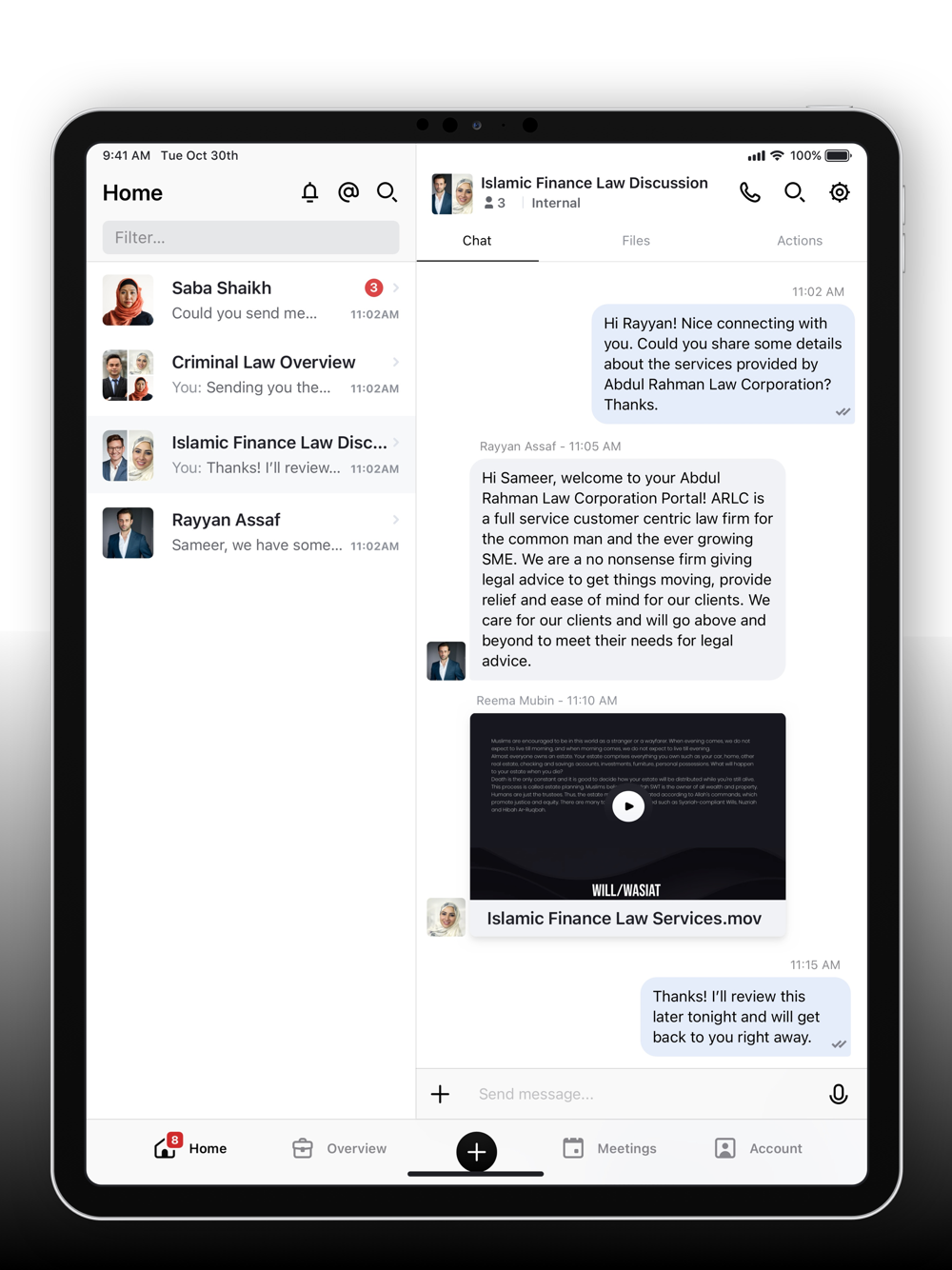Screen dimensions: 952x1270
Task: Tap the center black plus button
Action: coord(476,1152)
